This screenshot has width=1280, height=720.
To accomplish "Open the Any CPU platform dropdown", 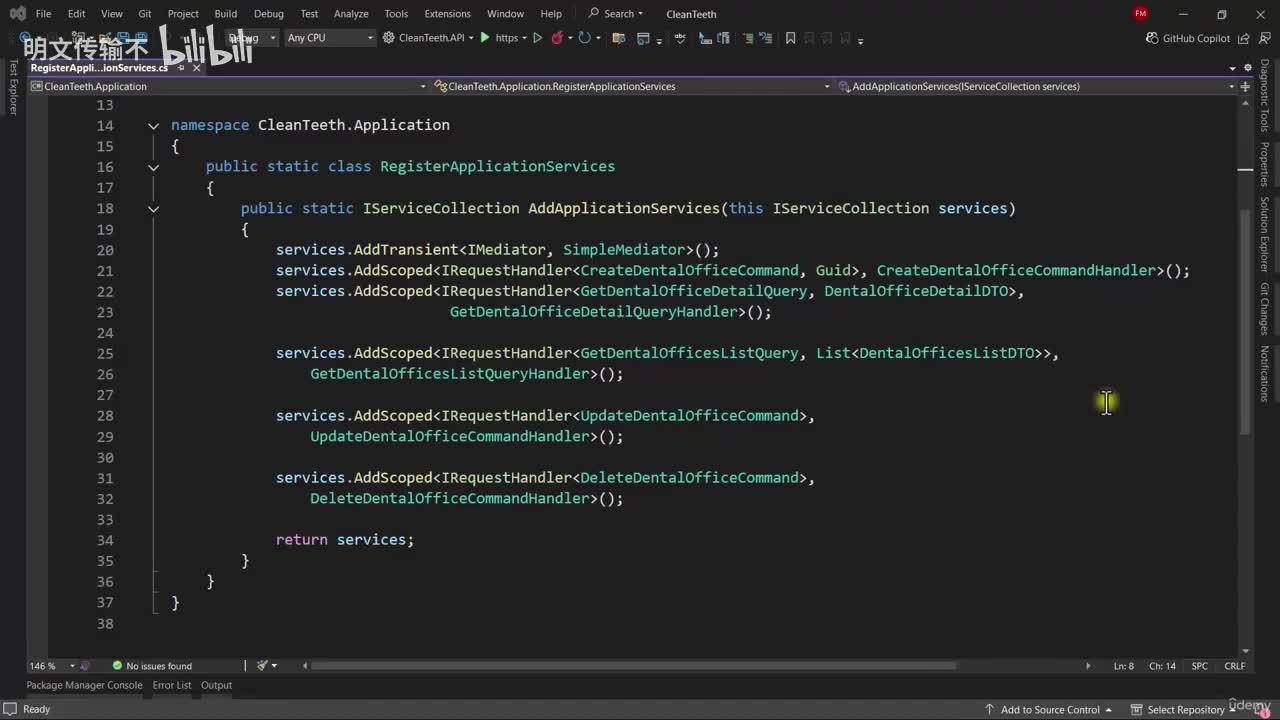I will tap(329, 38).
